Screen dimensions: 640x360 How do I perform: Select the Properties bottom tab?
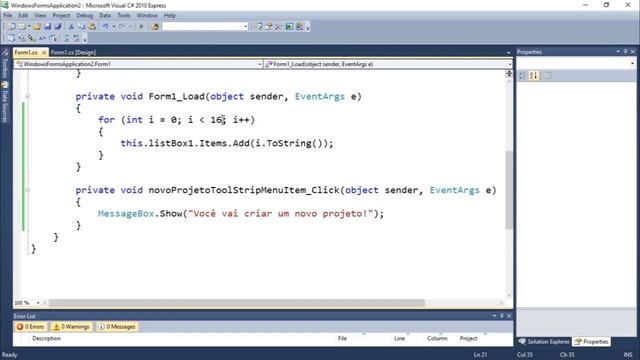coord(591,342)
